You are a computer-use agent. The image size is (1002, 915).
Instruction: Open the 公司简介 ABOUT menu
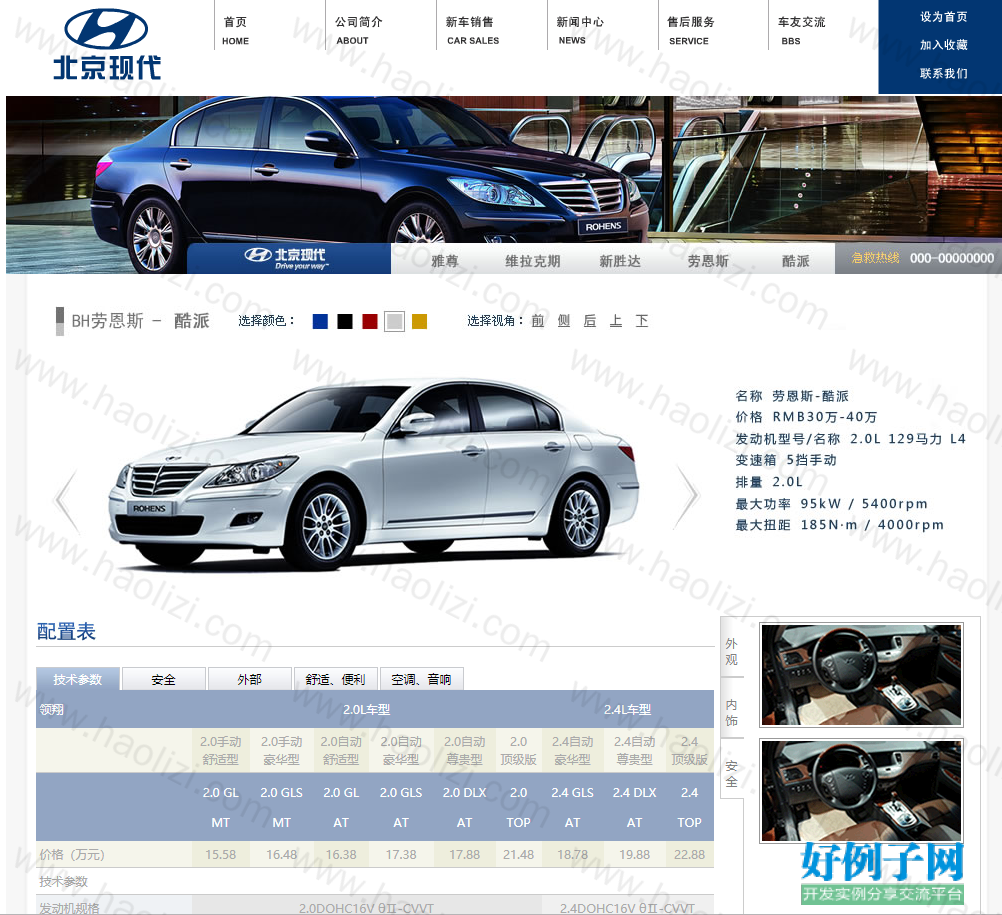358,31
